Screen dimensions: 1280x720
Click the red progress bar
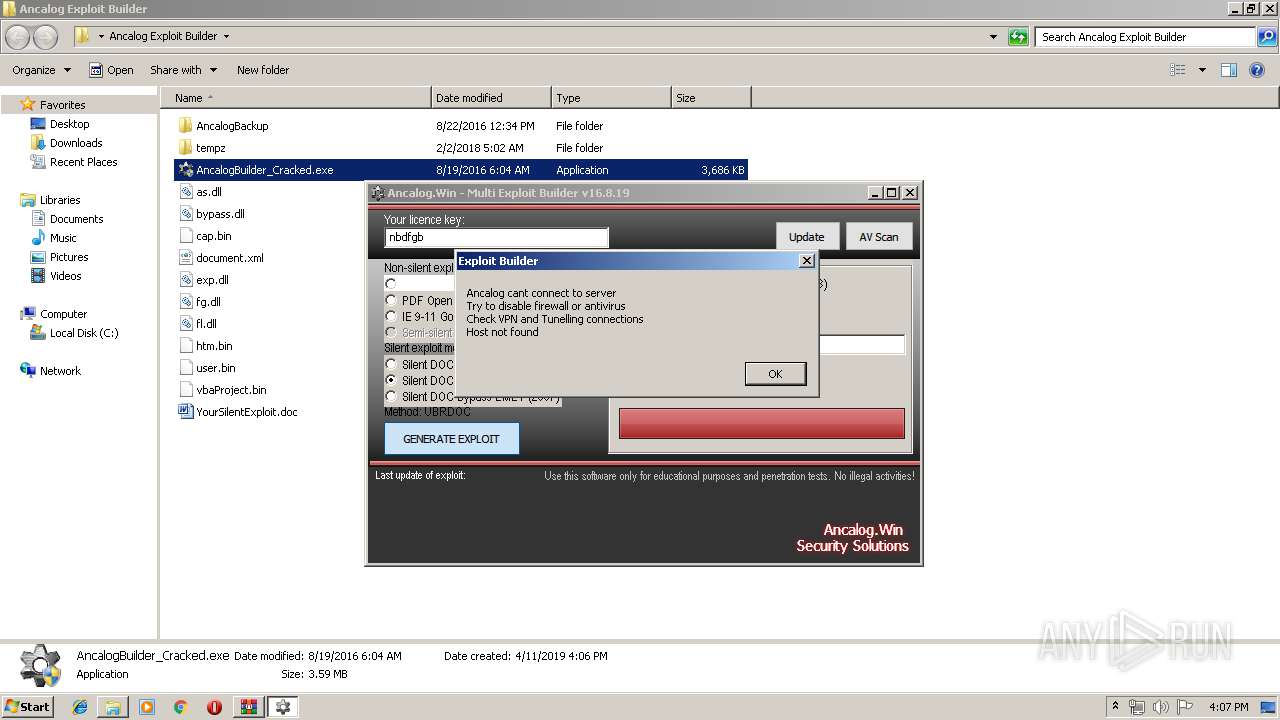pos(761,423)
